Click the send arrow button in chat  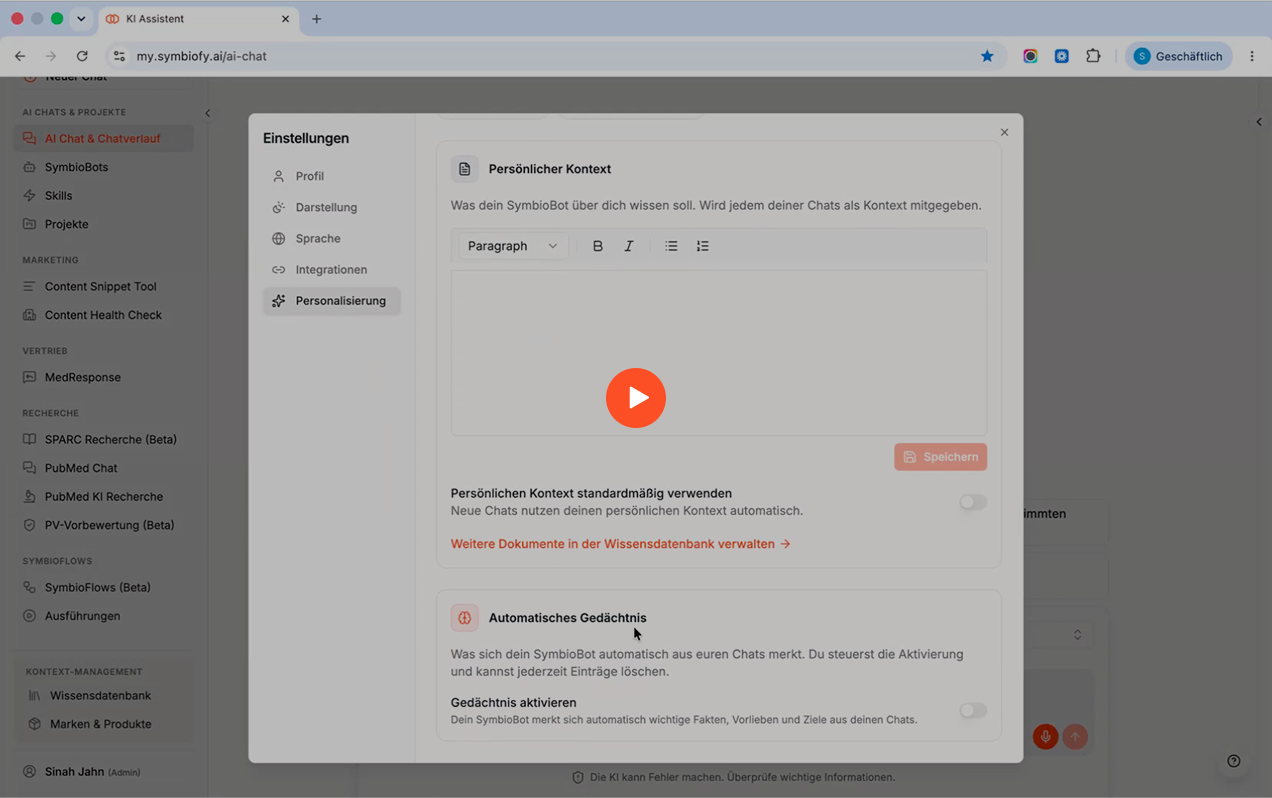[x=1075, y=737]
